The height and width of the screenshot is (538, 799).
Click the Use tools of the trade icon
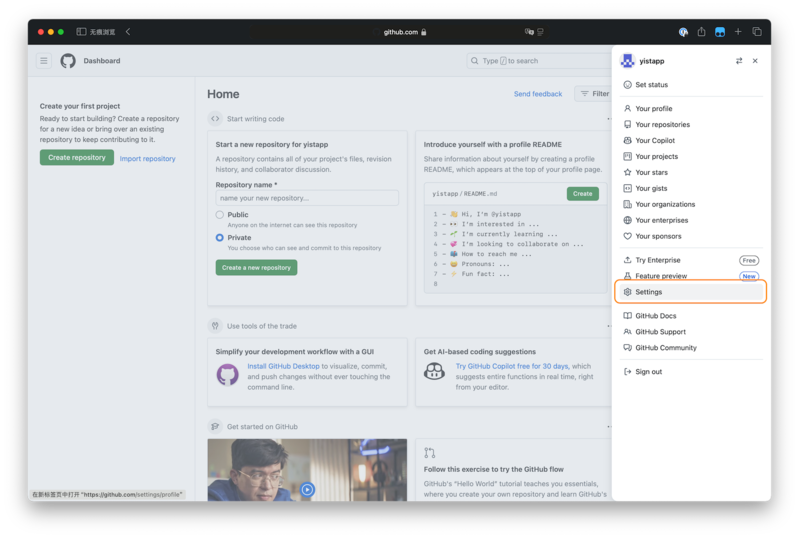pos(215,326)
